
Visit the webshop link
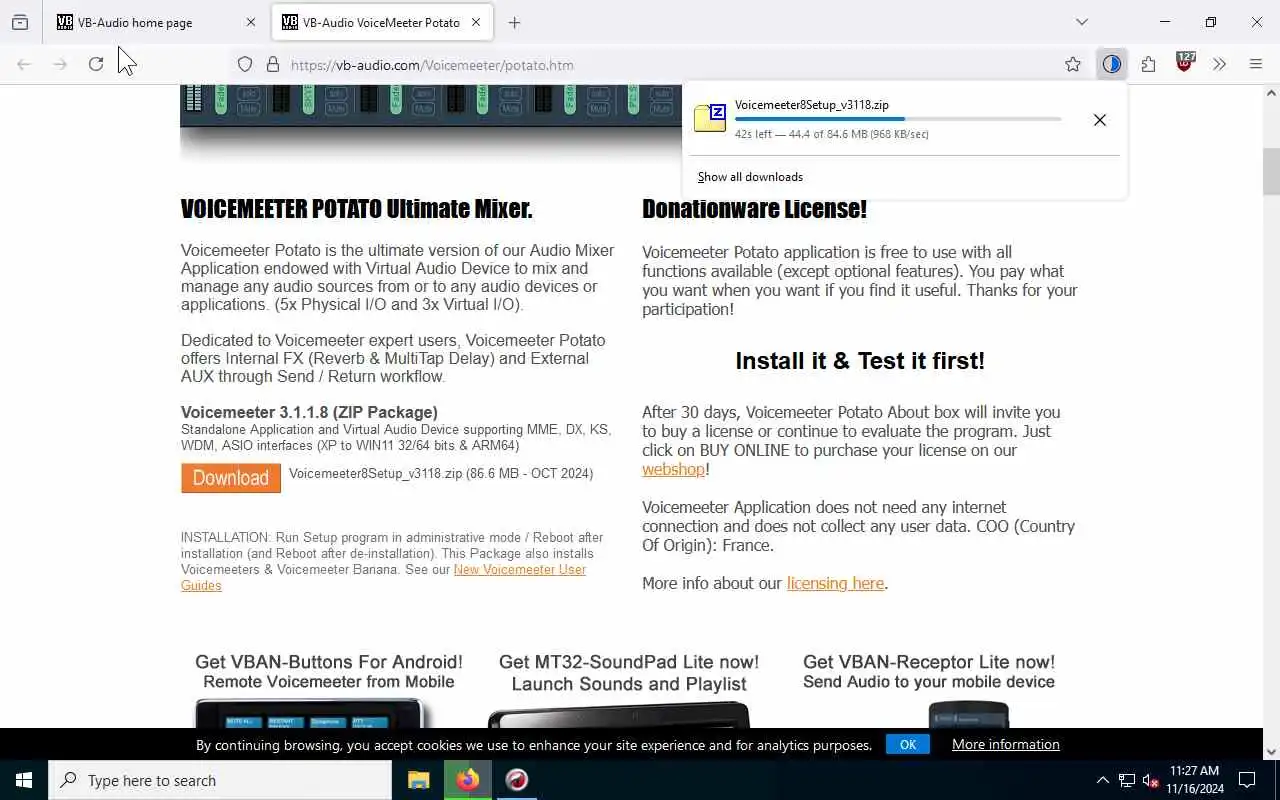click(673, 469)
